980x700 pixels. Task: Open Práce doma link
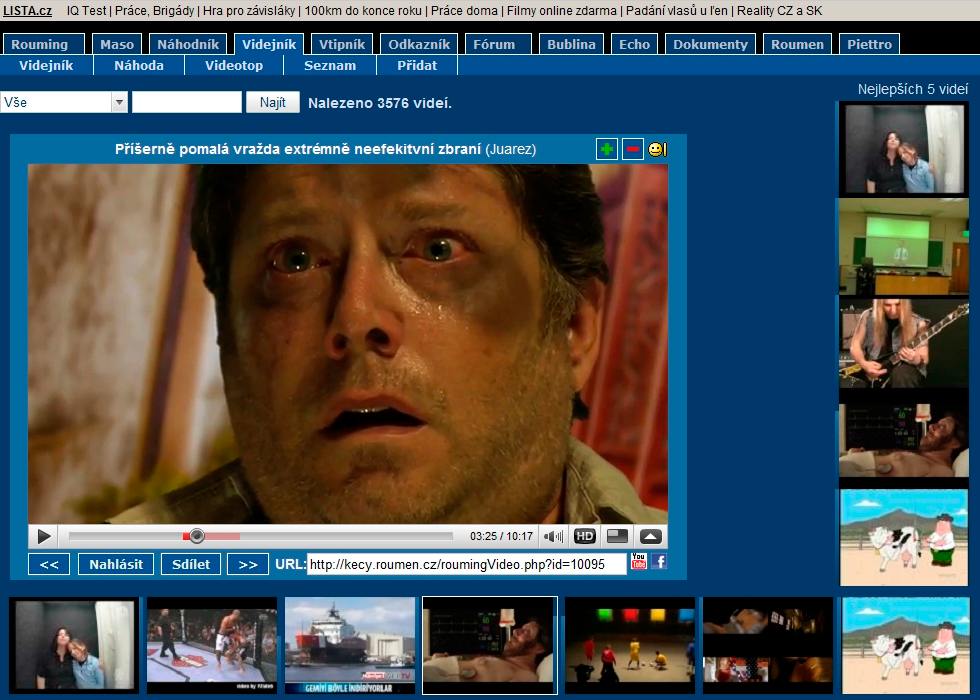(x=464, y=11)
